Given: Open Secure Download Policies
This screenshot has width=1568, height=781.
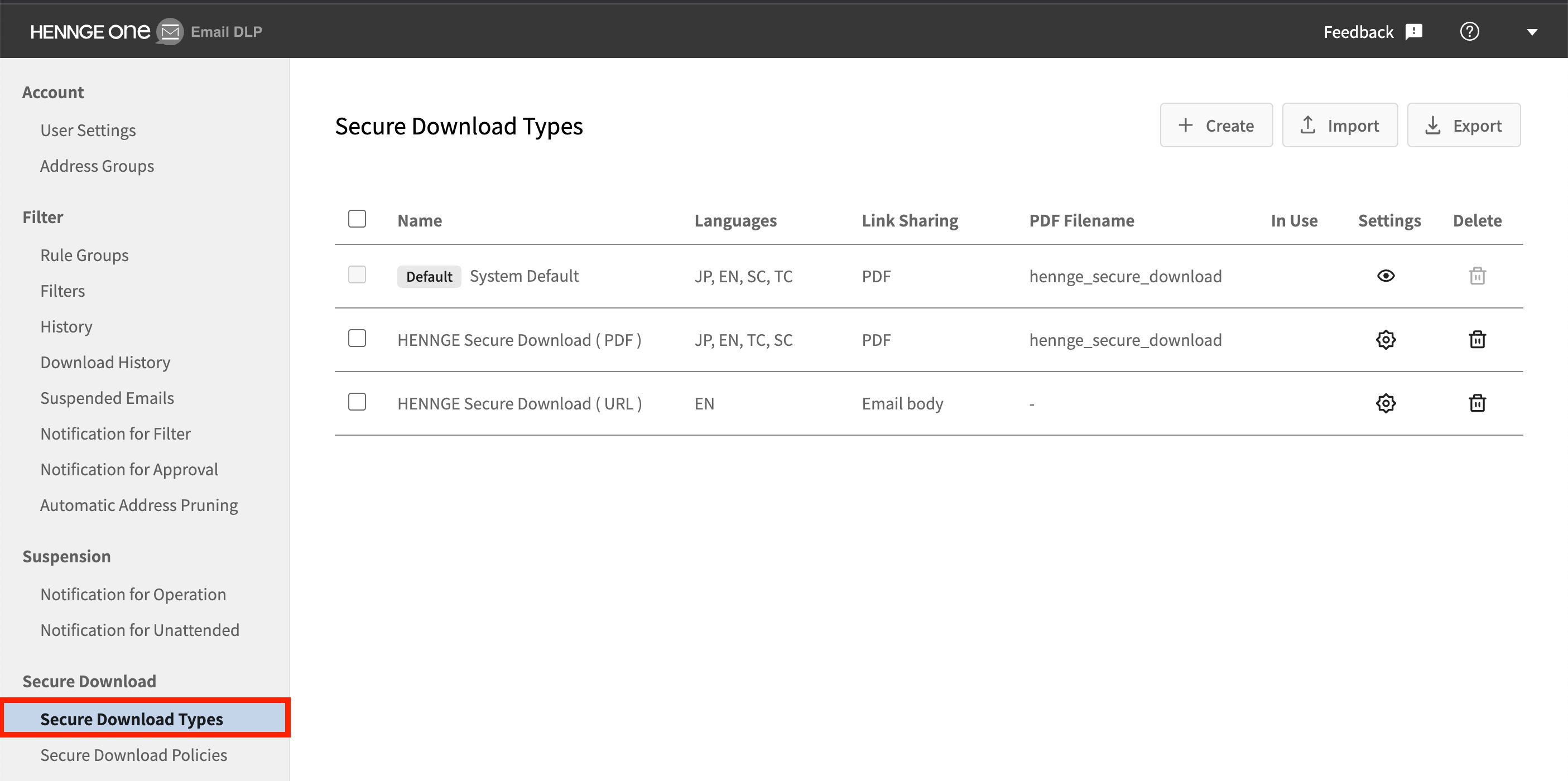Looking at the screenshot, I should (134, 755).
